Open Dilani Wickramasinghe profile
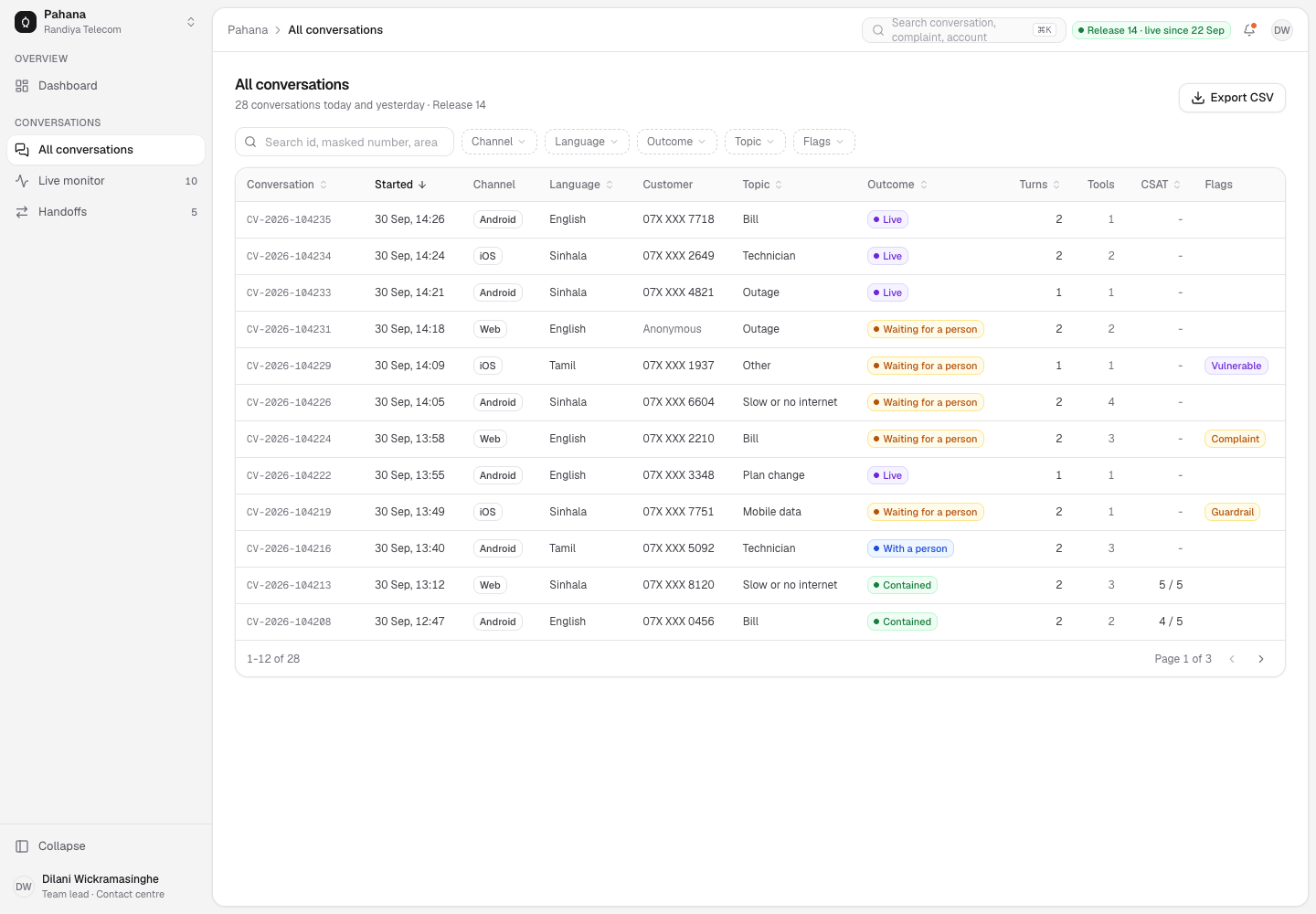This screenshot has width=1316, height=914. click(106, 887)
